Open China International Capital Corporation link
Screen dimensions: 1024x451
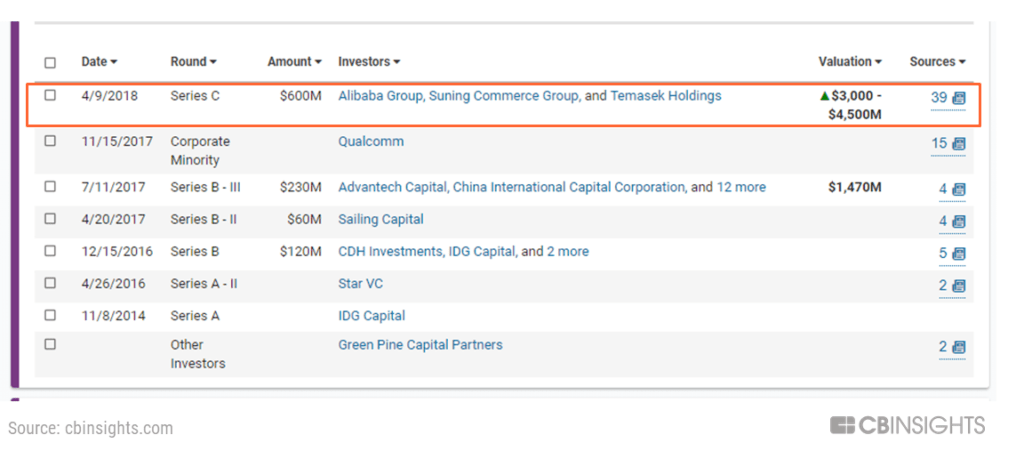pyautogui.click(x=569, y=187)
